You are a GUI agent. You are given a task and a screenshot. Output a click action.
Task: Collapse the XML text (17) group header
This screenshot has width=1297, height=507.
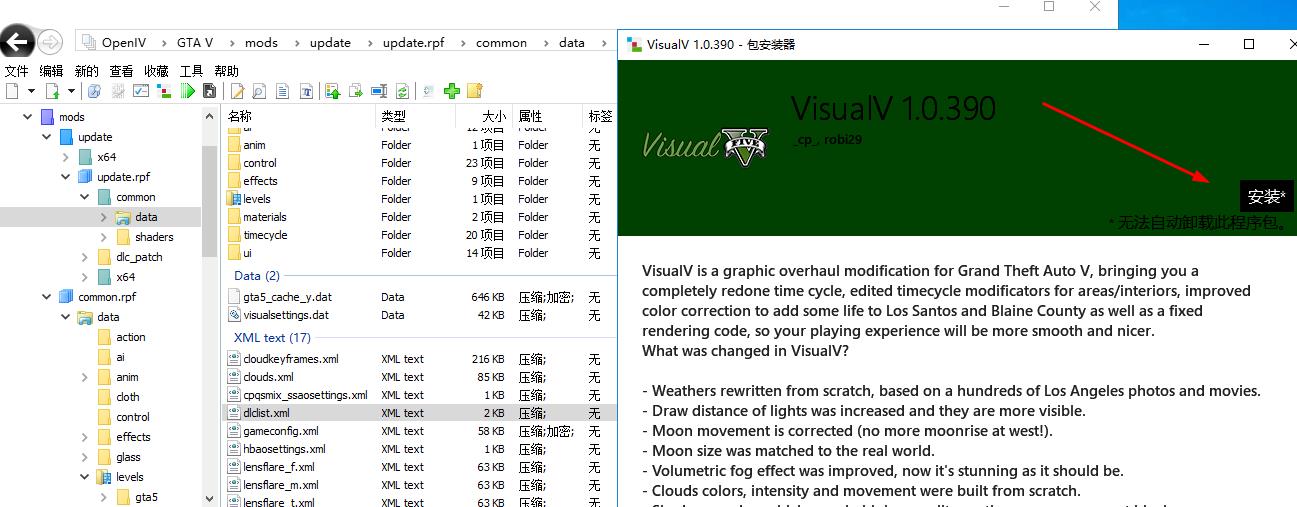tap(272, 338)
